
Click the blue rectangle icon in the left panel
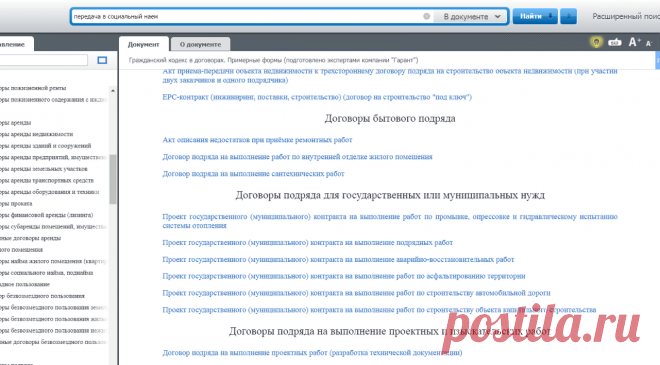click(102, 60)
